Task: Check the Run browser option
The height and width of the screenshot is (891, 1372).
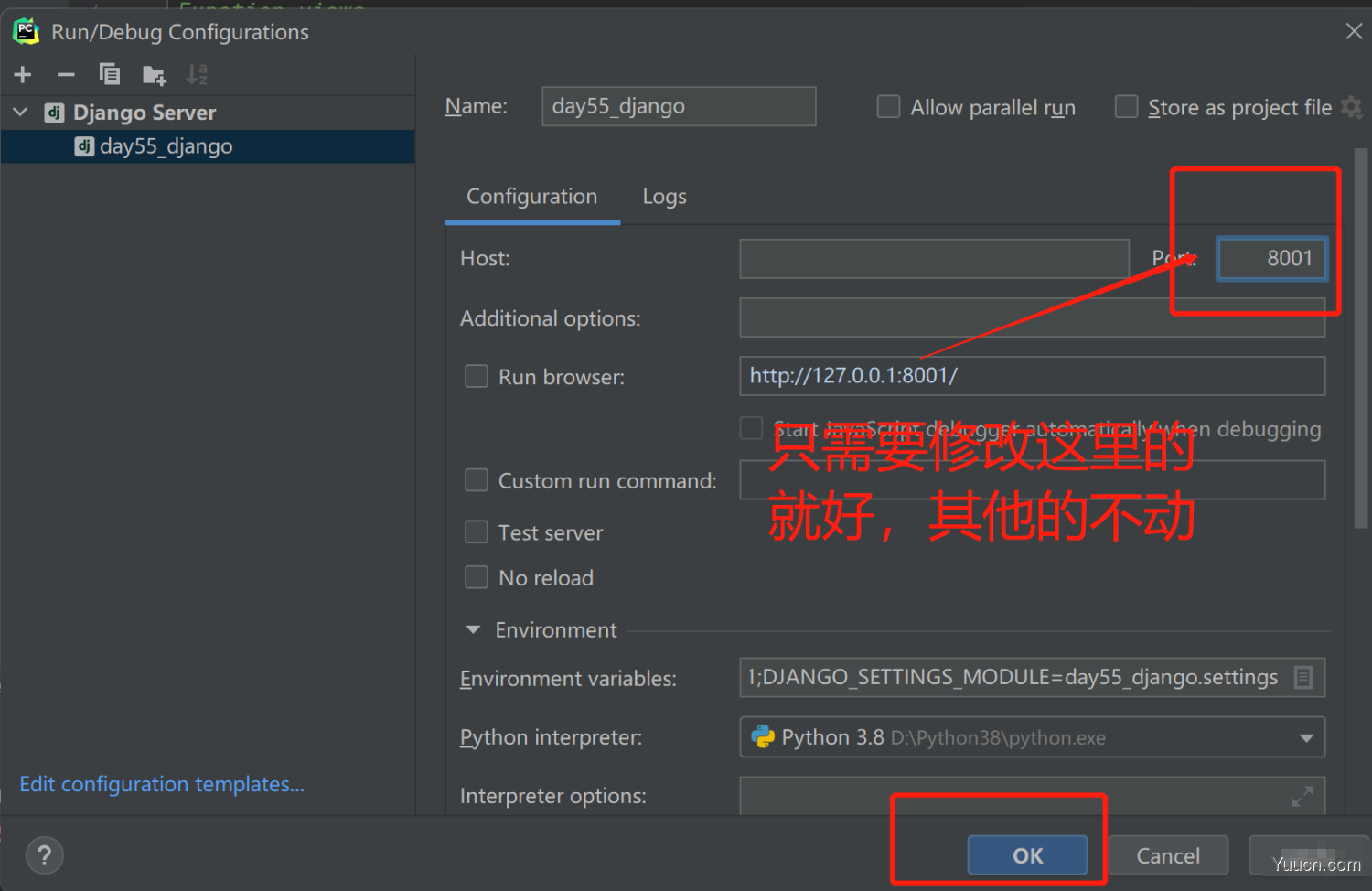Action: point(477,376)
